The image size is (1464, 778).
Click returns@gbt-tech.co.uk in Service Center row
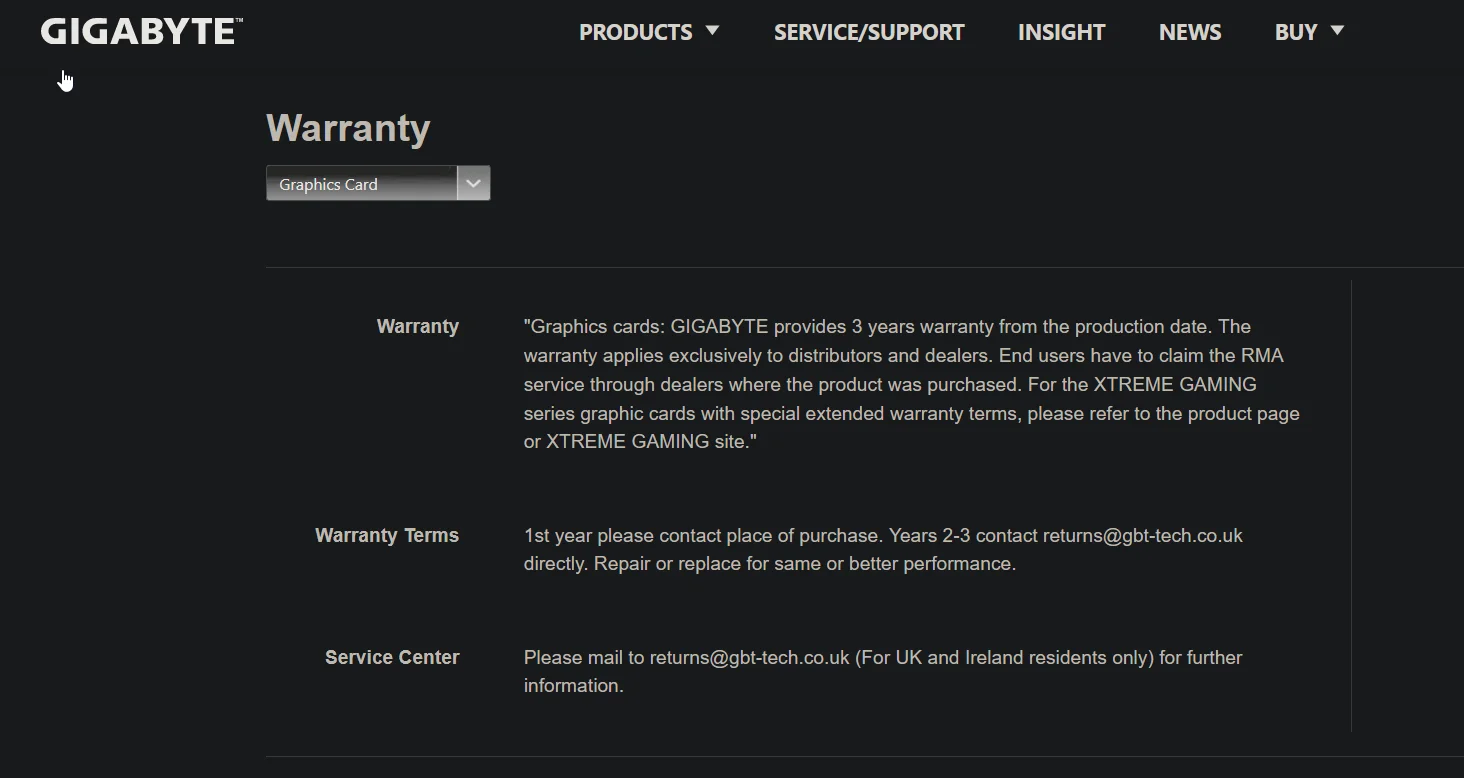coord(750,657)
